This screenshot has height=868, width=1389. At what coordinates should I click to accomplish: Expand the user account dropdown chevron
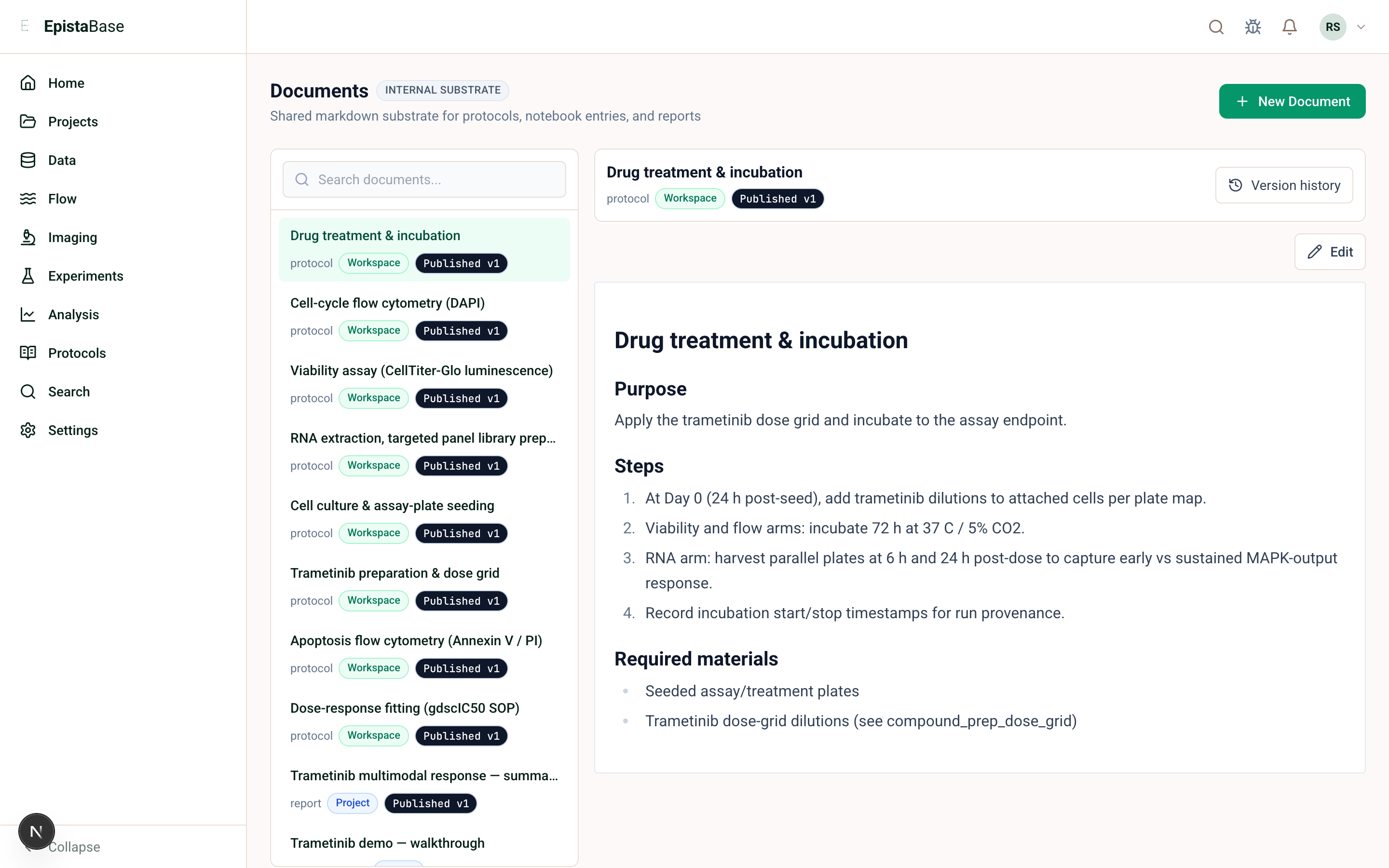(1361, 27)
